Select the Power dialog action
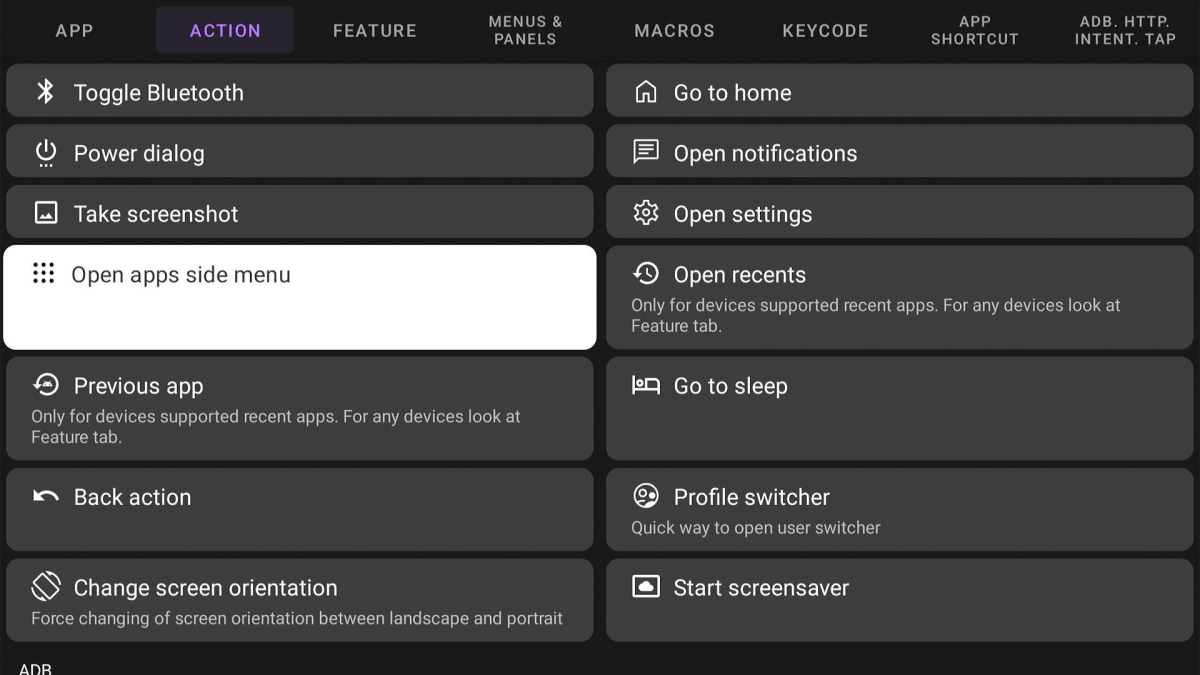Screen dimensions: 1200x675 click(x=300, y=152)
